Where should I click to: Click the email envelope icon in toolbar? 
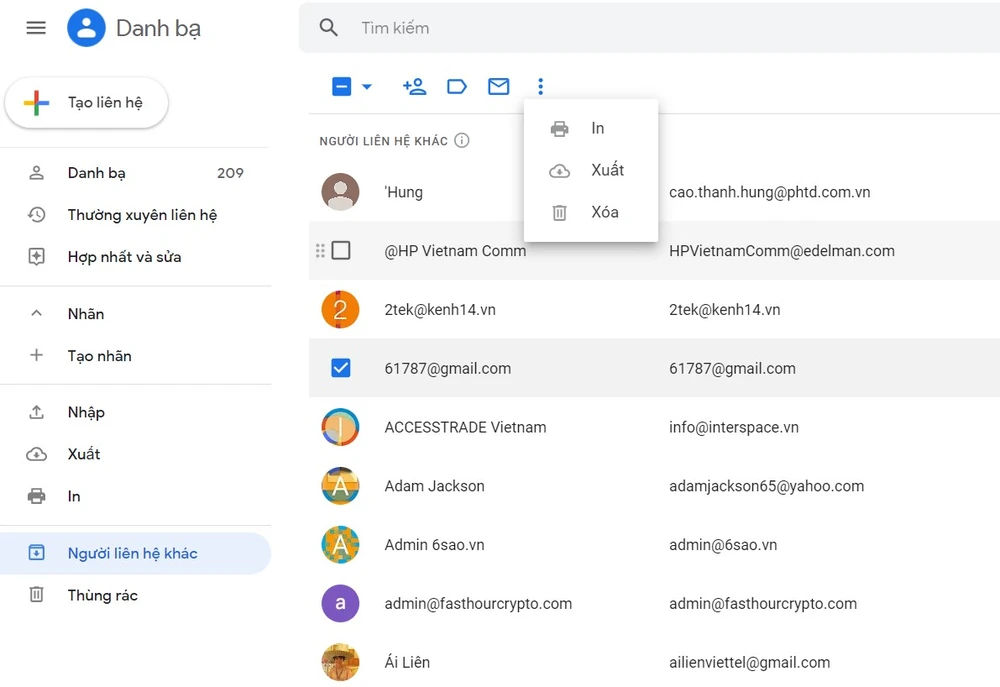click(498, 87)
